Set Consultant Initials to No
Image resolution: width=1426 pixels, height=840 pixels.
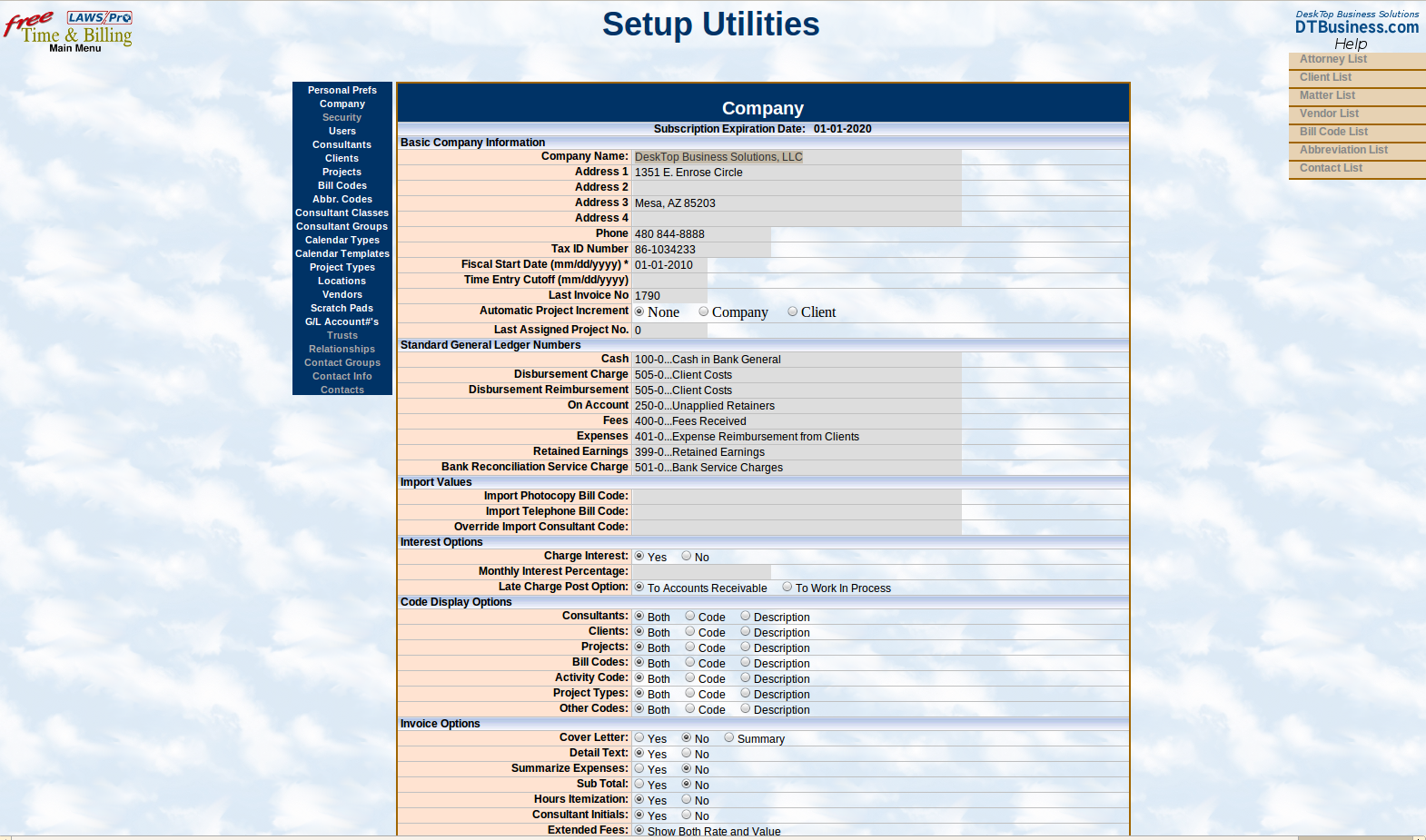pyautogui.click(x=687, y=815)
